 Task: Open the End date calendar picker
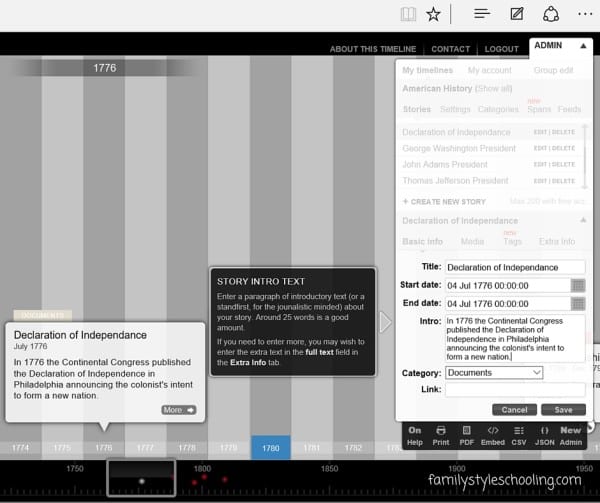(x=577, y=303)
